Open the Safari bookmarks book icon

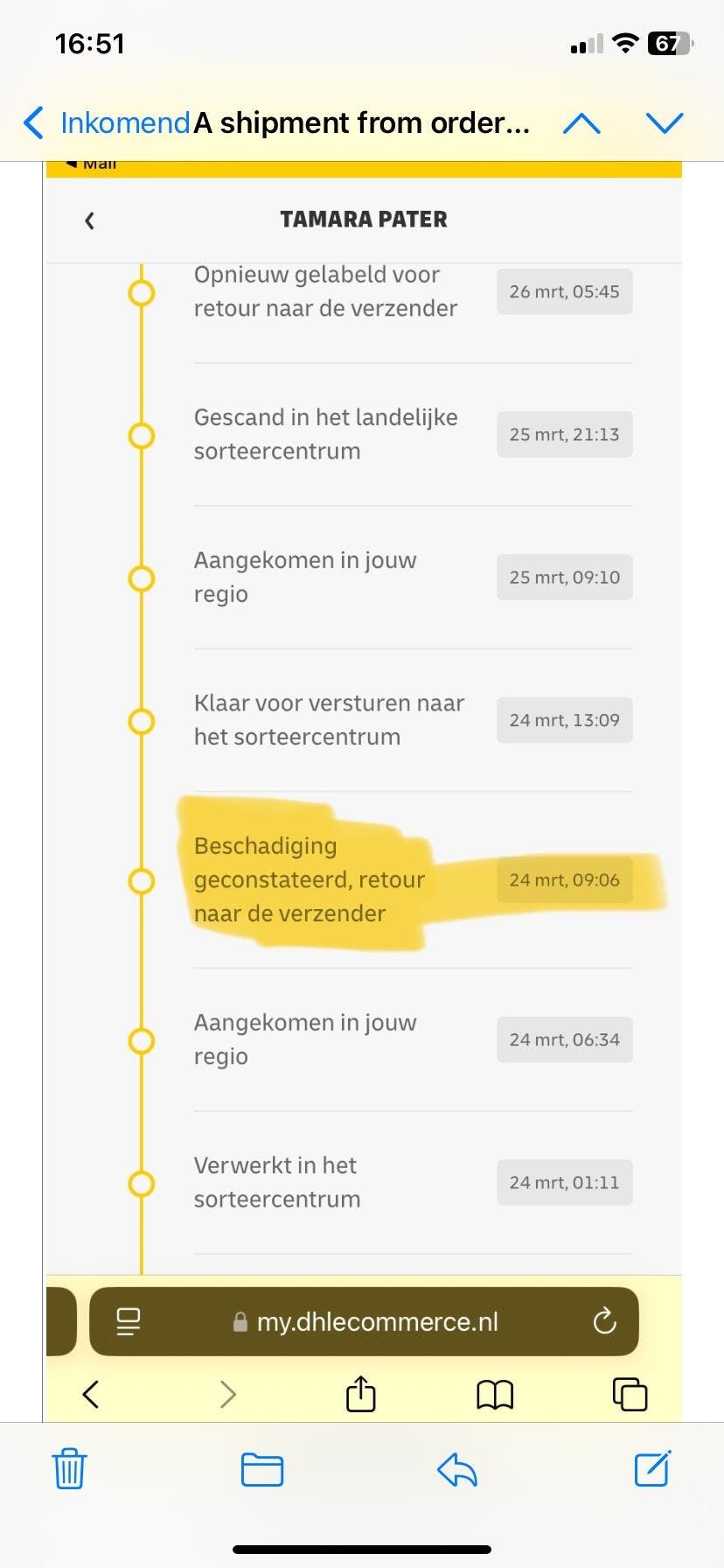495,1395
